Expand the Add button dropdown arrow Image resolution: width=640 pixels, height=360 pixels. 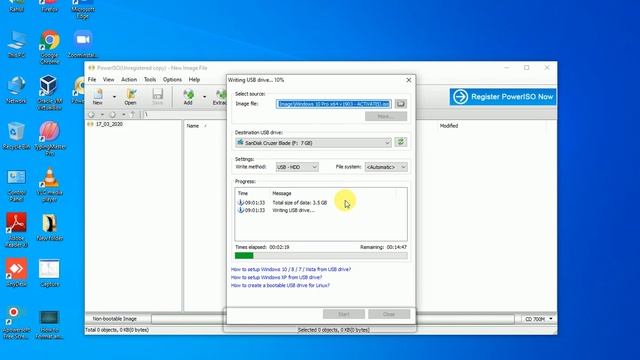pos(204,97)
